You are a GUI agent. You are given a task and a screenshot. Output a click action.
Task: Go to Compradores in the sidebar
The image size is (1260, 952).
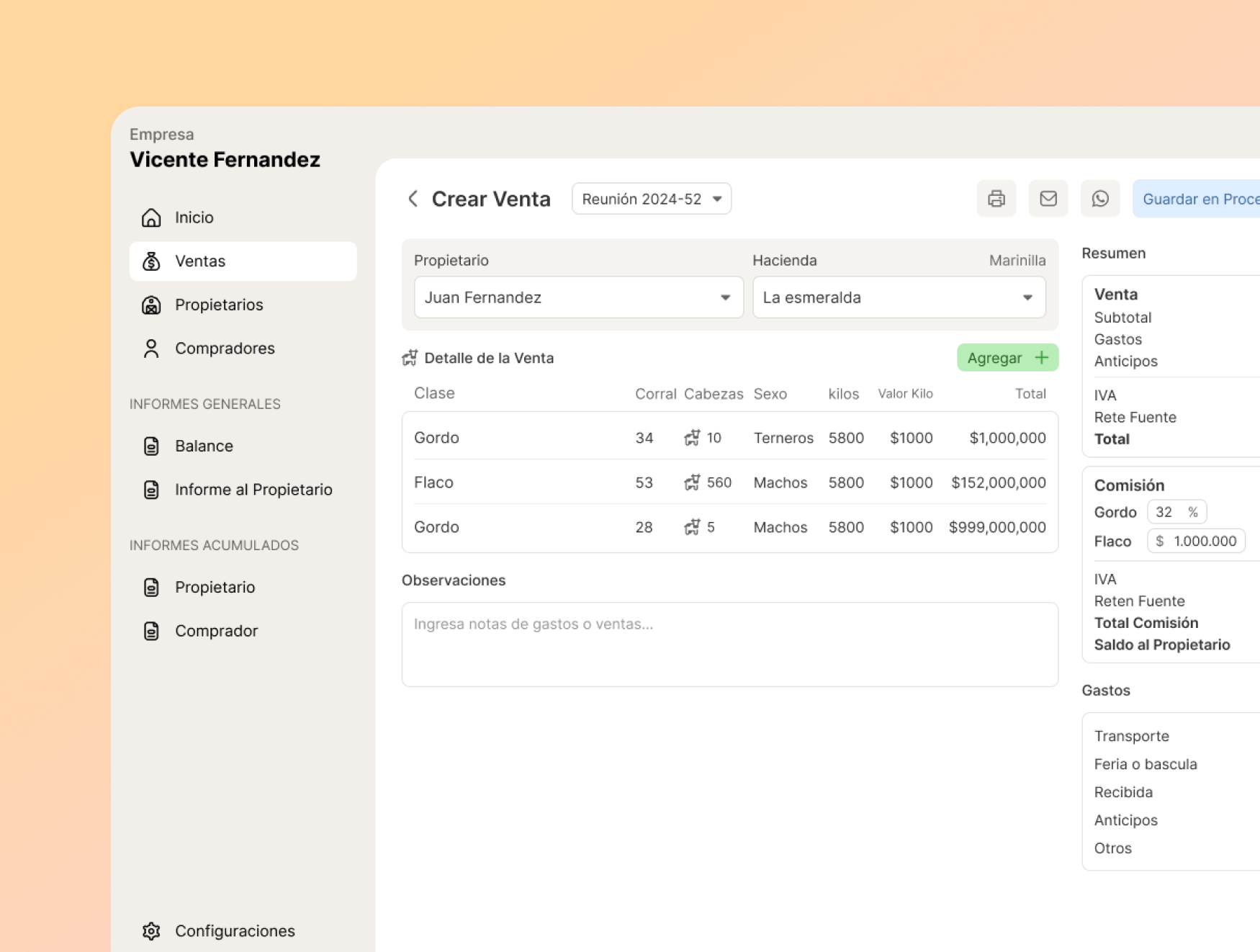point(243,349)
